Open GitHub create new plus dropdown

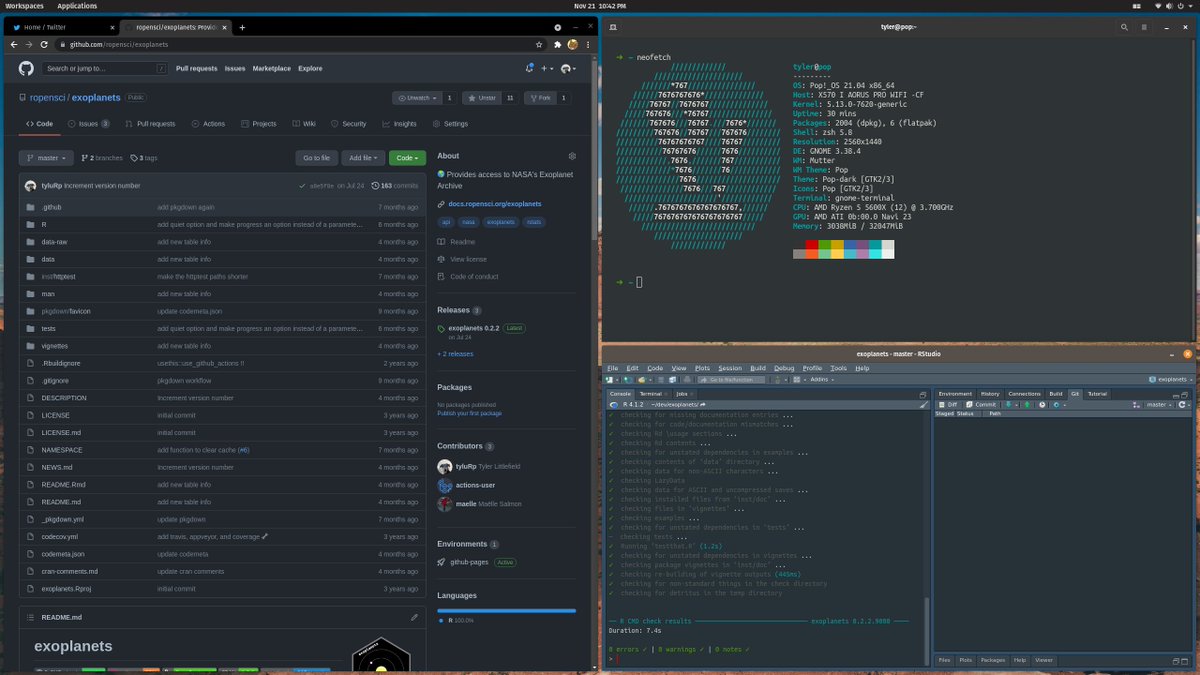click(547, 68)
